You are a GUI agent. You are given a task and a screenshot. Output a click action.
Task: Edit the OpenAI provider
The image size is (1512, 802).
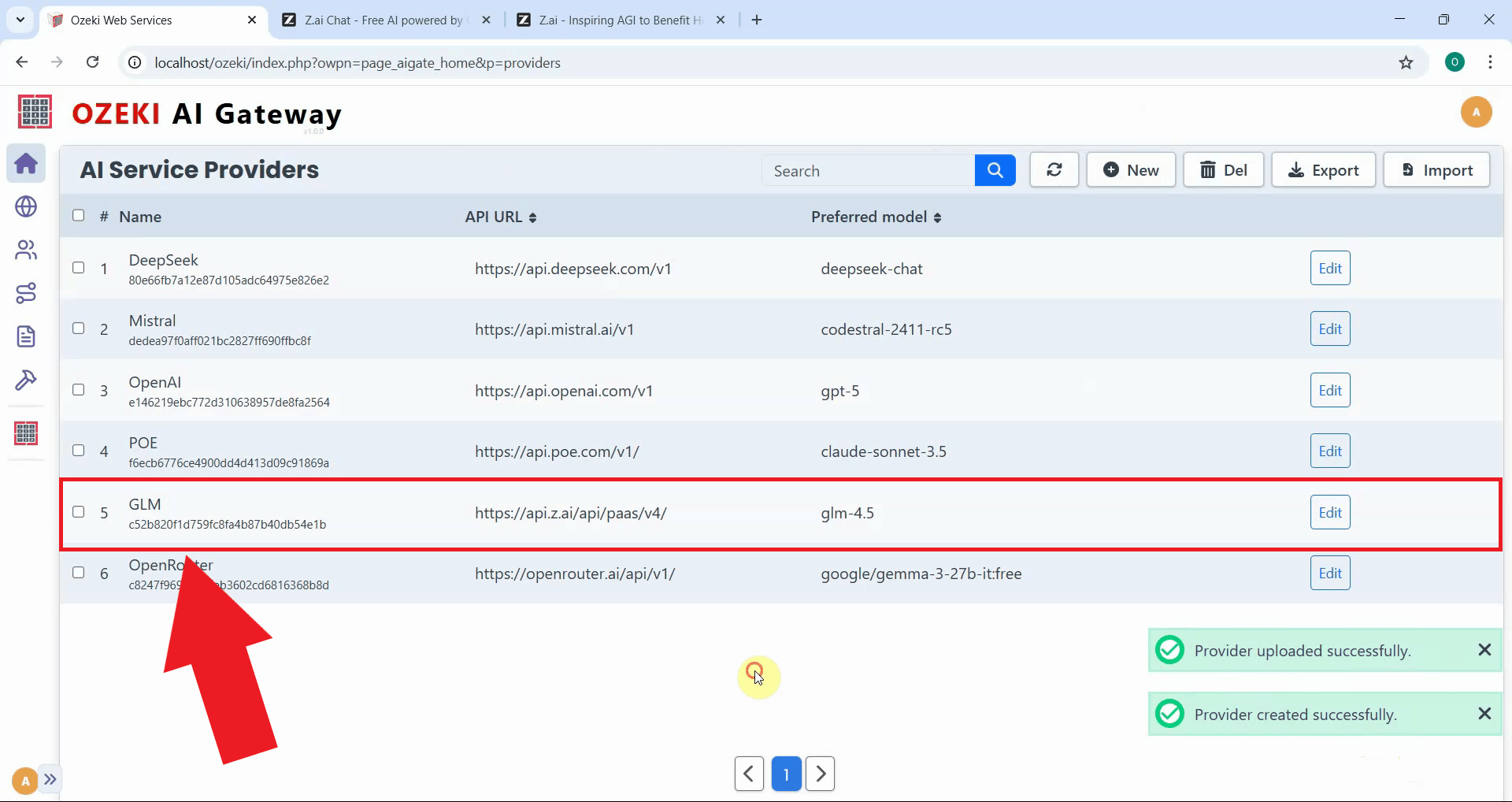pyautogui.click(x=1329, y=391)
